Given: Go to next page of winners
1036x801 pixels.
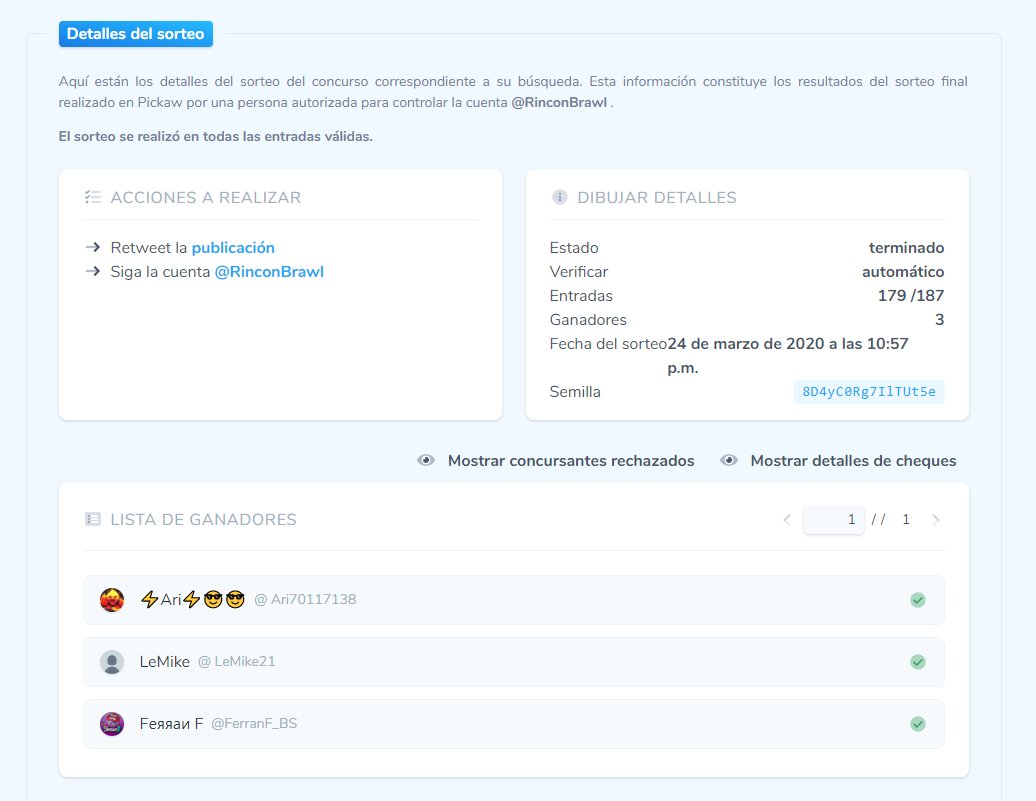Looking at the screenshot, I should [x=936, y=519].
